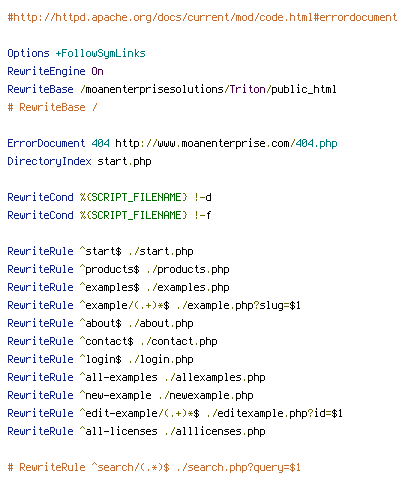Click the ^about$ rewrite rule

(x=100, y=323)
